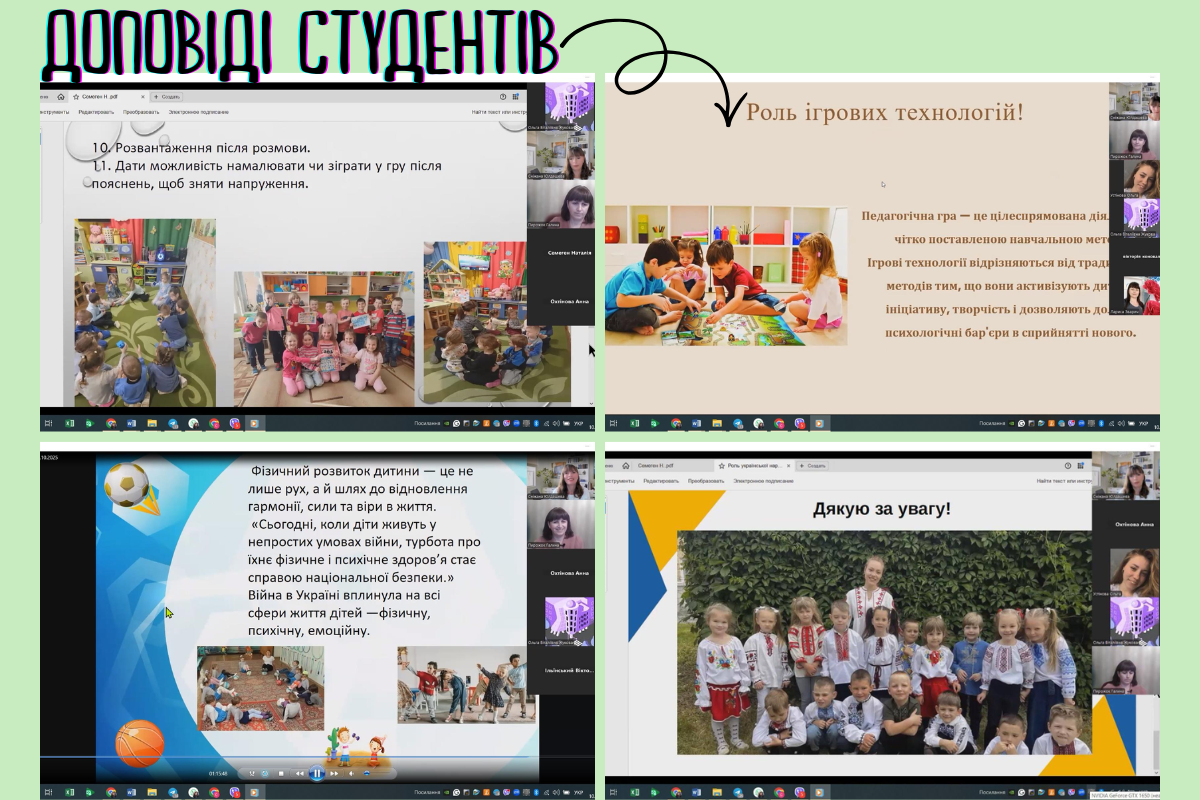Open 'Электронное подписание' in bottom-right PDF viewer

pyautogui.click(x=762, y=481)
